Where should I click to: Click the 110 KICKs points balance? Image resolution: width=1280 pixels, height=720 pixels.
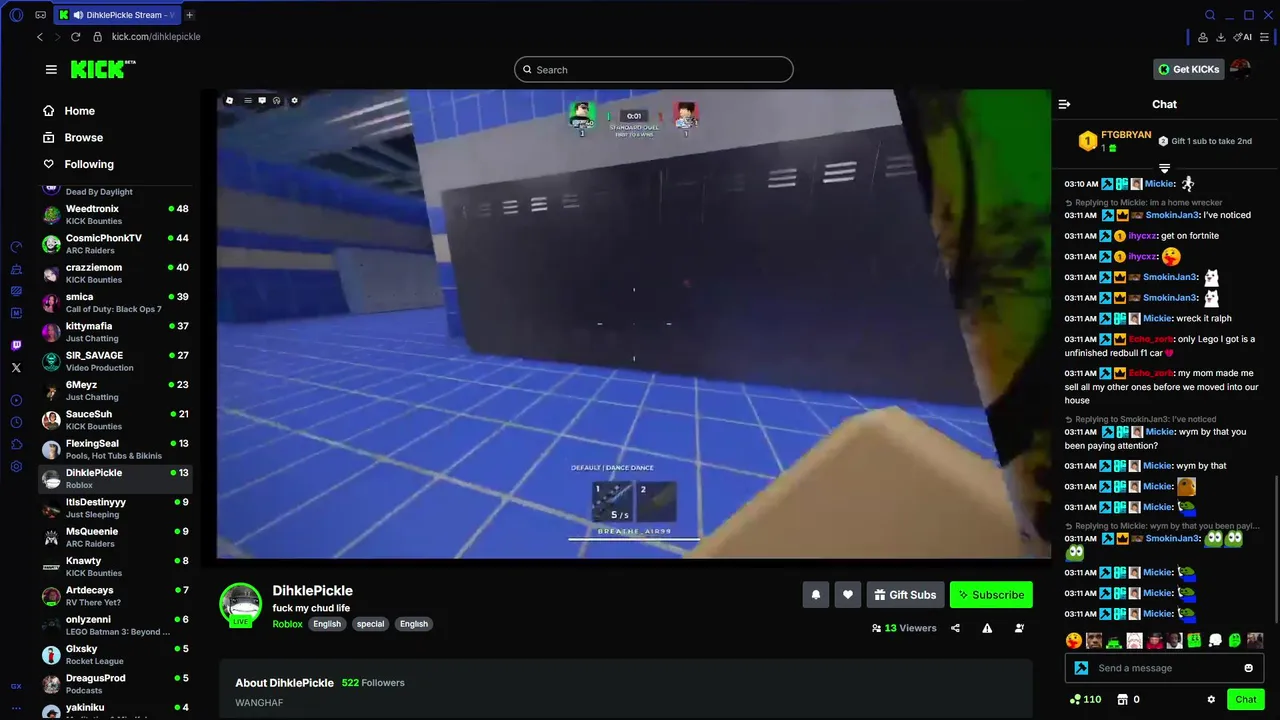(1085, 699)
